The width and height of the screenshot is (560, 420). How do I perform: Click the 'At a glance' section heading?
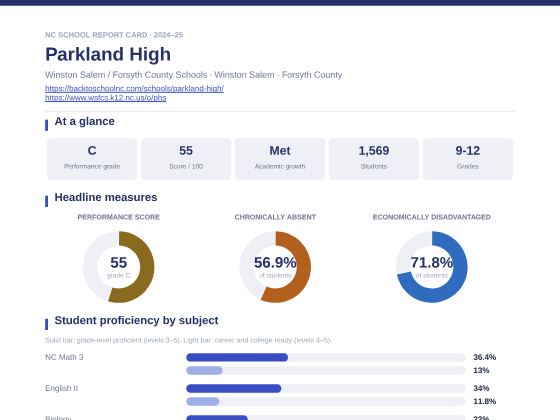tap(84, 121)
